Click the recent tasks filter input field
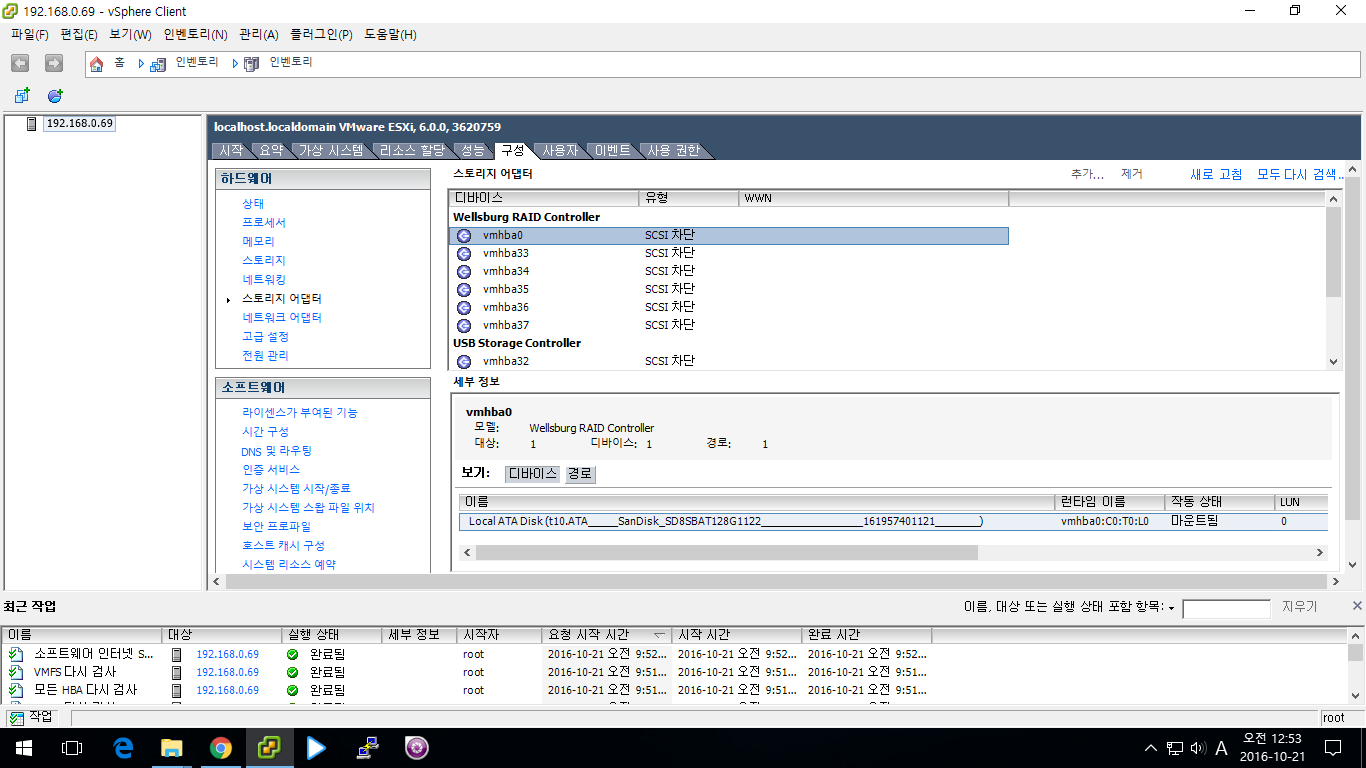 coord(1226,608)
